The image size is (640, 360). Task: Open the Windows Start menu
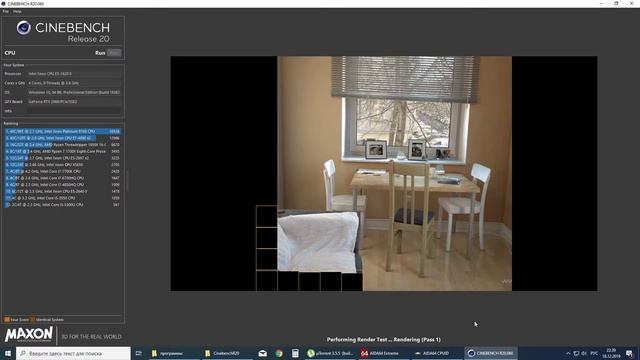click(x=8, y=353)
